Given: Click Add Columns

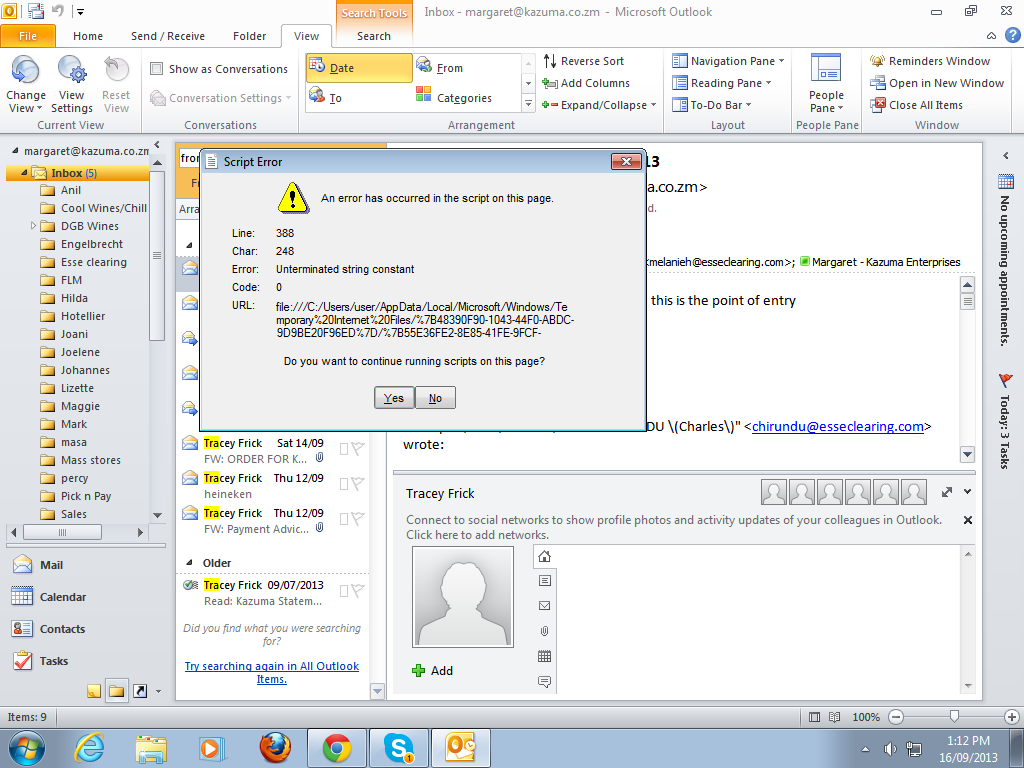Looking at the screenshot, I should [x=586, y=83].
